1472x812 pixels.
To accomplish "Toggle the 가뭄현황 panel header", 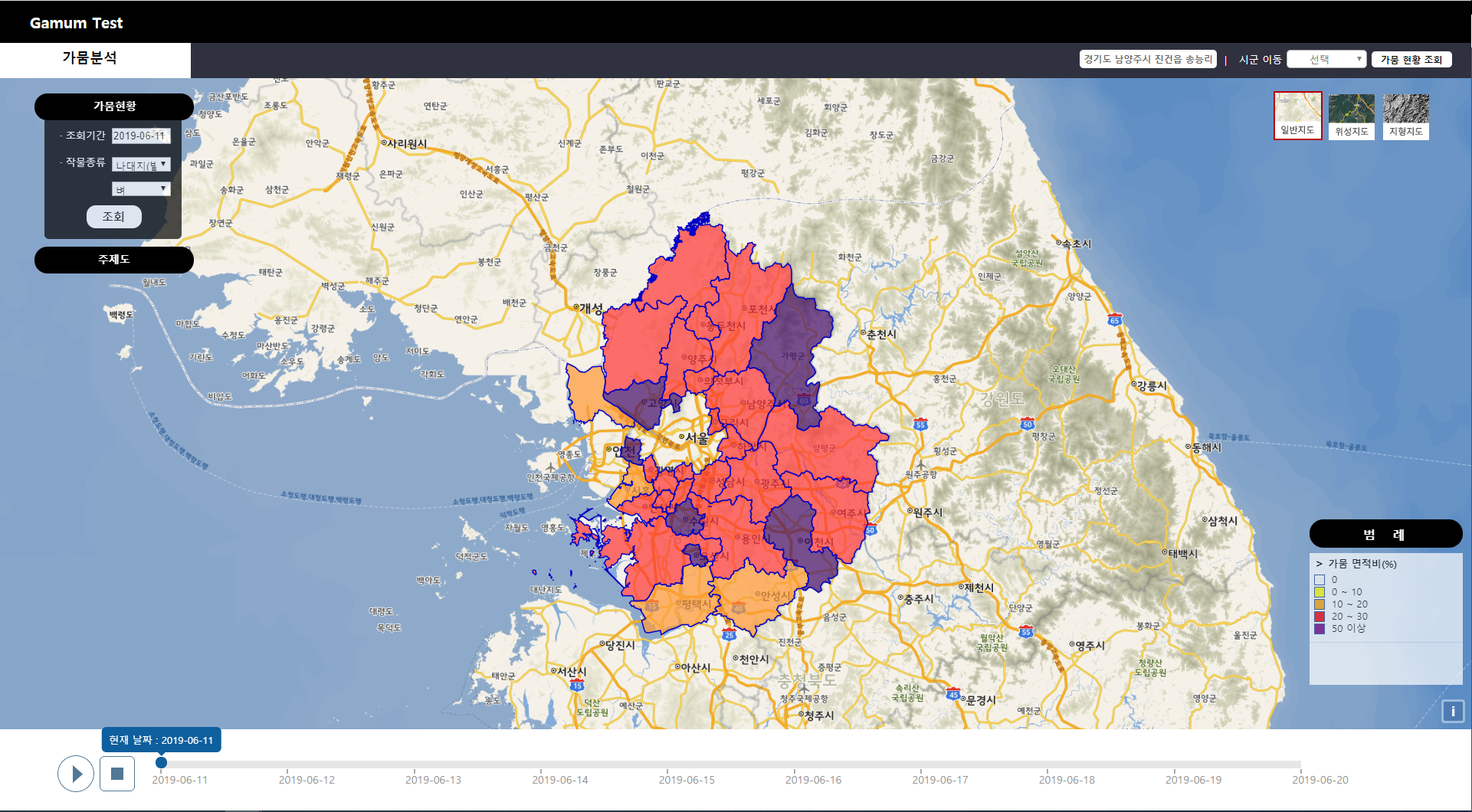I will click(114, 106).
